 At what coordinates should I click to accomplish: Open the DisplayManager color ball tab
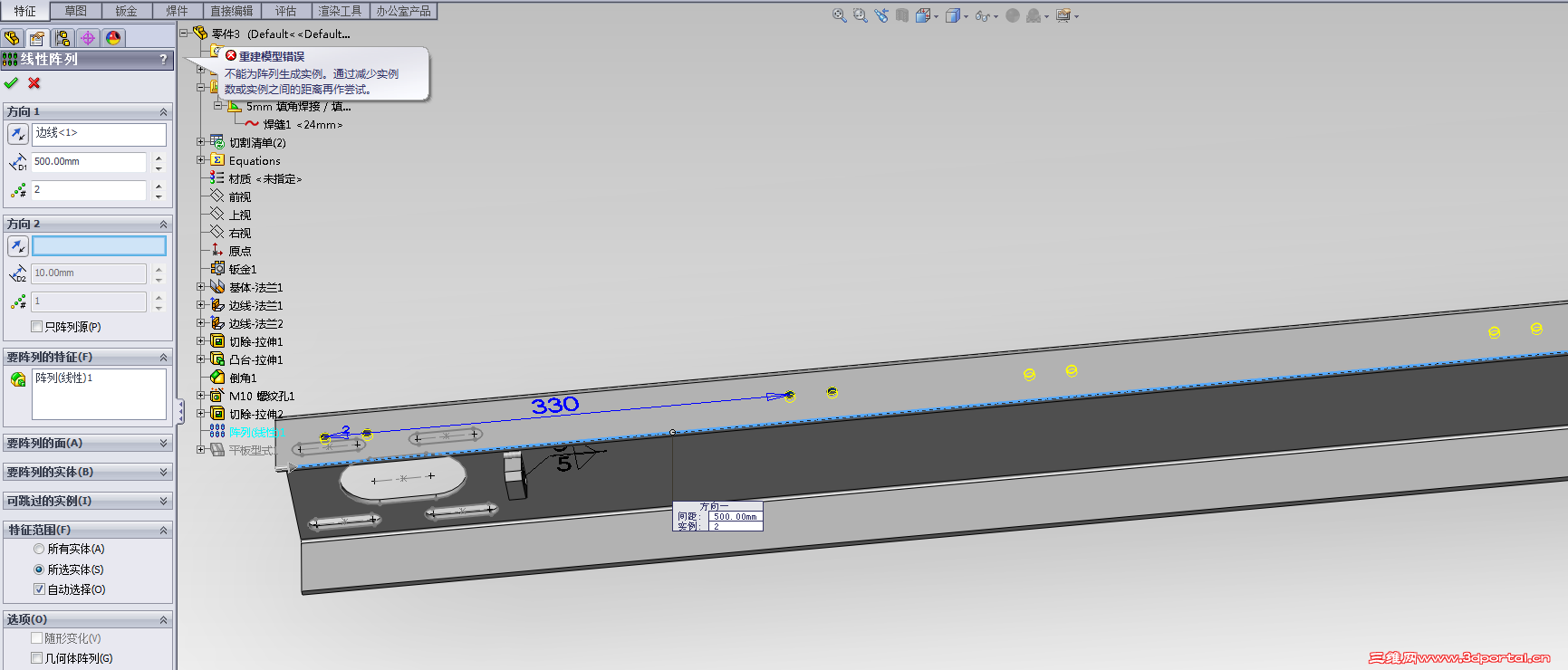click(x=113, y=38)
